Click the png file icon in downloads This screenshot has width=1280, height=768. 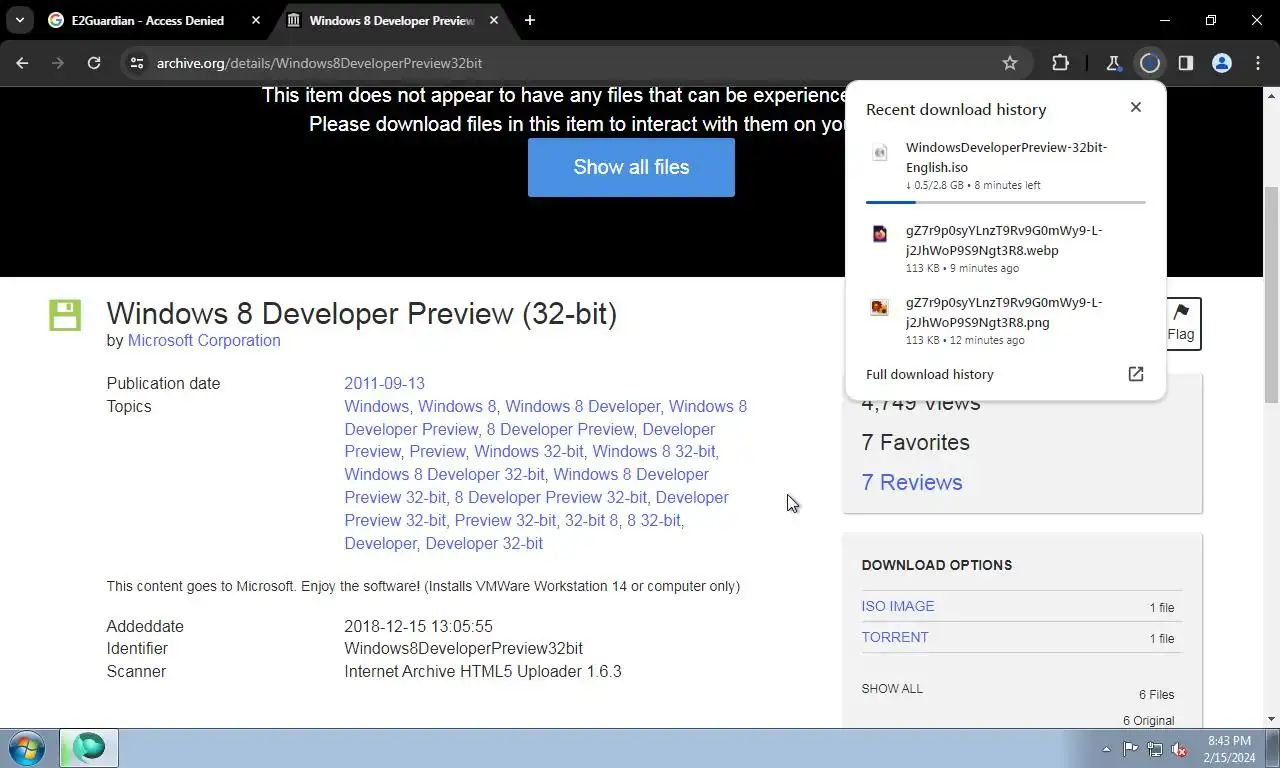(880, 307)
